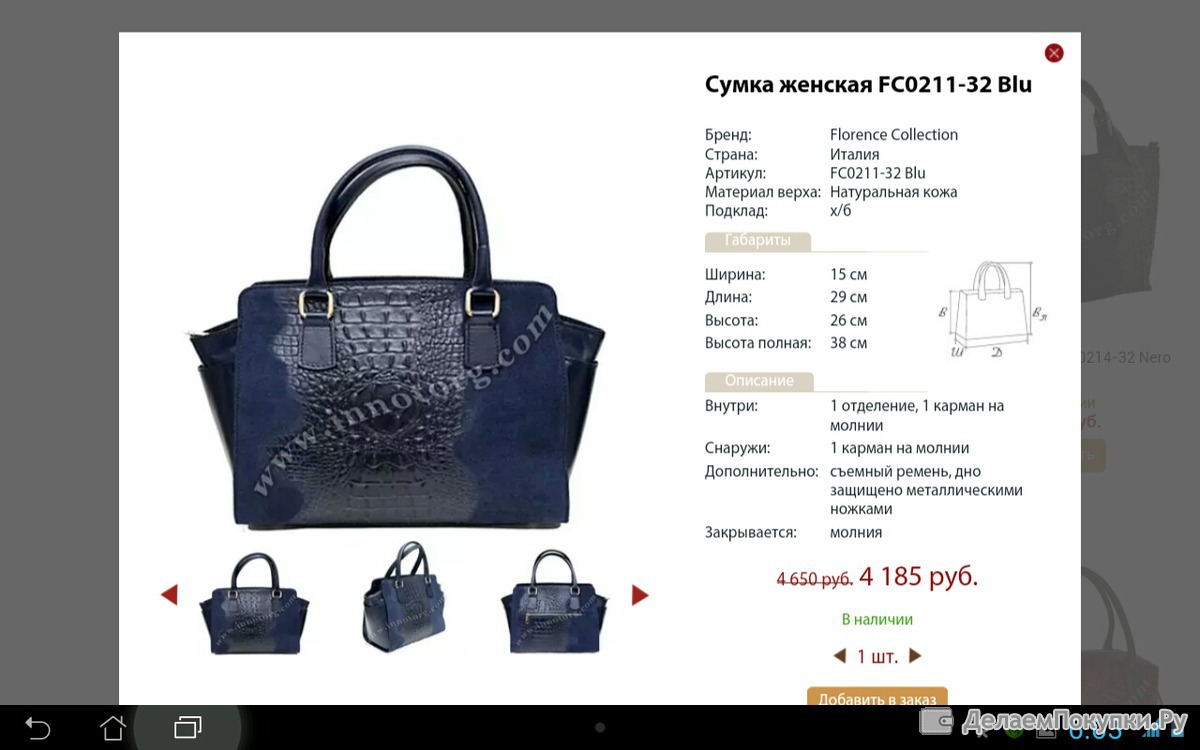1200x750 pixels.
Task: Select the side view bag thumbnail
Action: click(404, 597)
